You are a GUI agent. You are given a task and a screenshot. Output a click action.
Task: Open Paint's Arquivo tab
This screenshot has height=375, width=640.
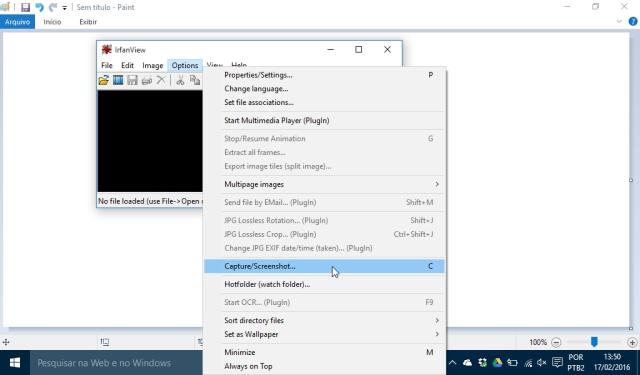point(18,22)
